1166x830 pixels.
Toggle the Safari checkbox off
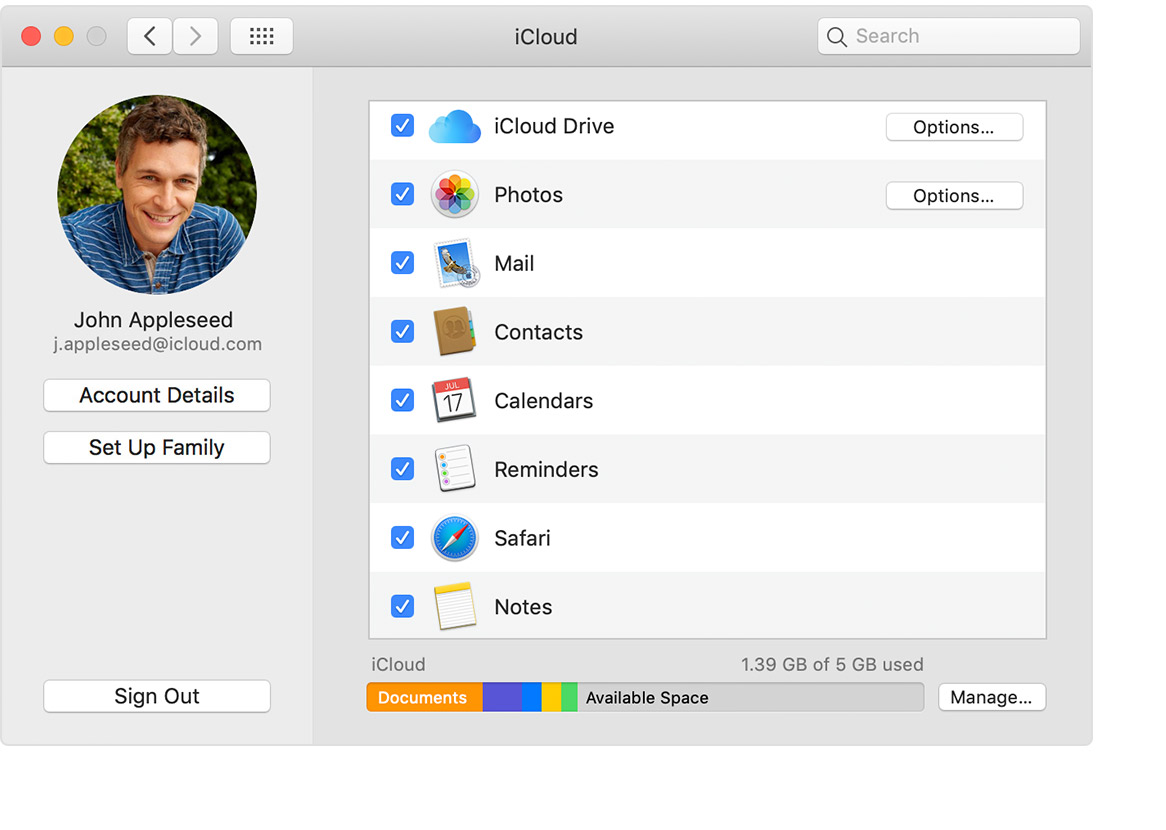tap(402, 538)
